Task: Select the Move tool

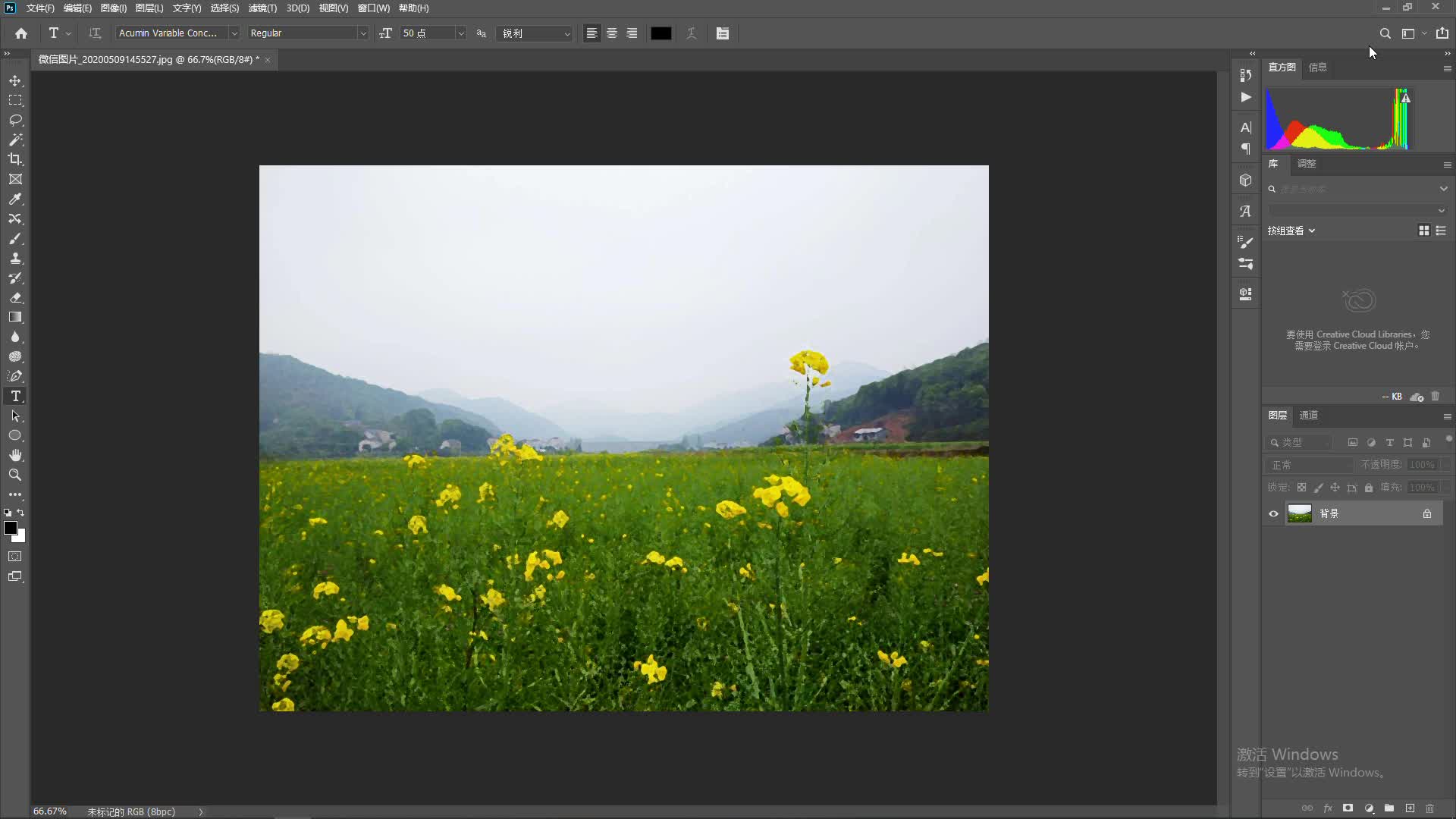Action: point(15,80)
